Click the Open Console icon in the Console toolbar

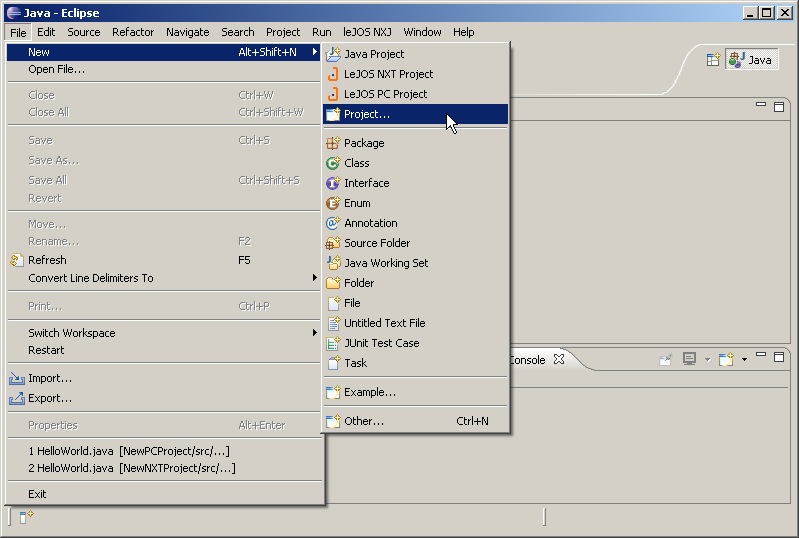[x=726, y=359]
